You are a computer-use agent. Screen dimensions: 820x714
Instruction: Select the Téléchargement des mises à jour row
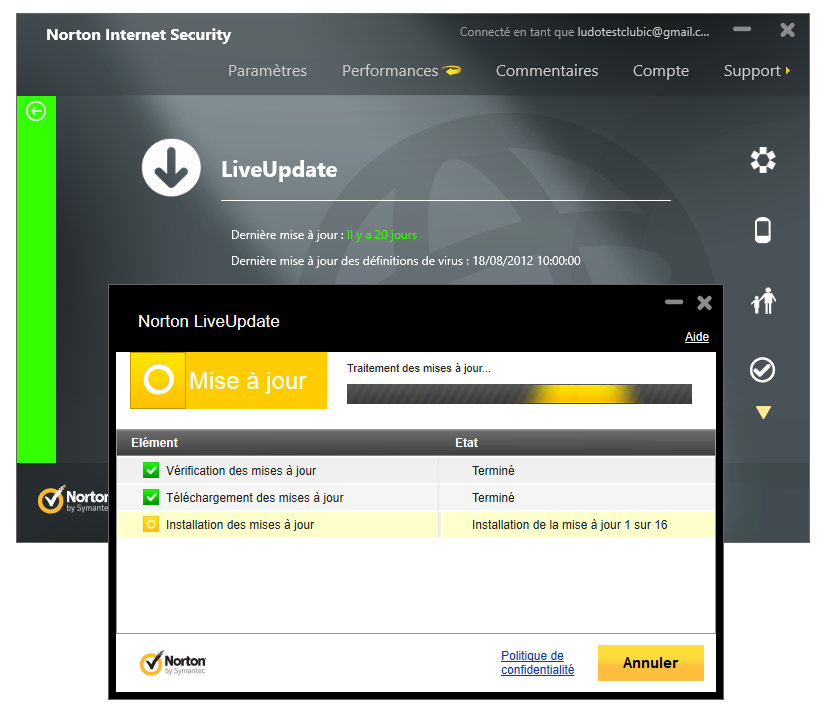tap(416, 497)
